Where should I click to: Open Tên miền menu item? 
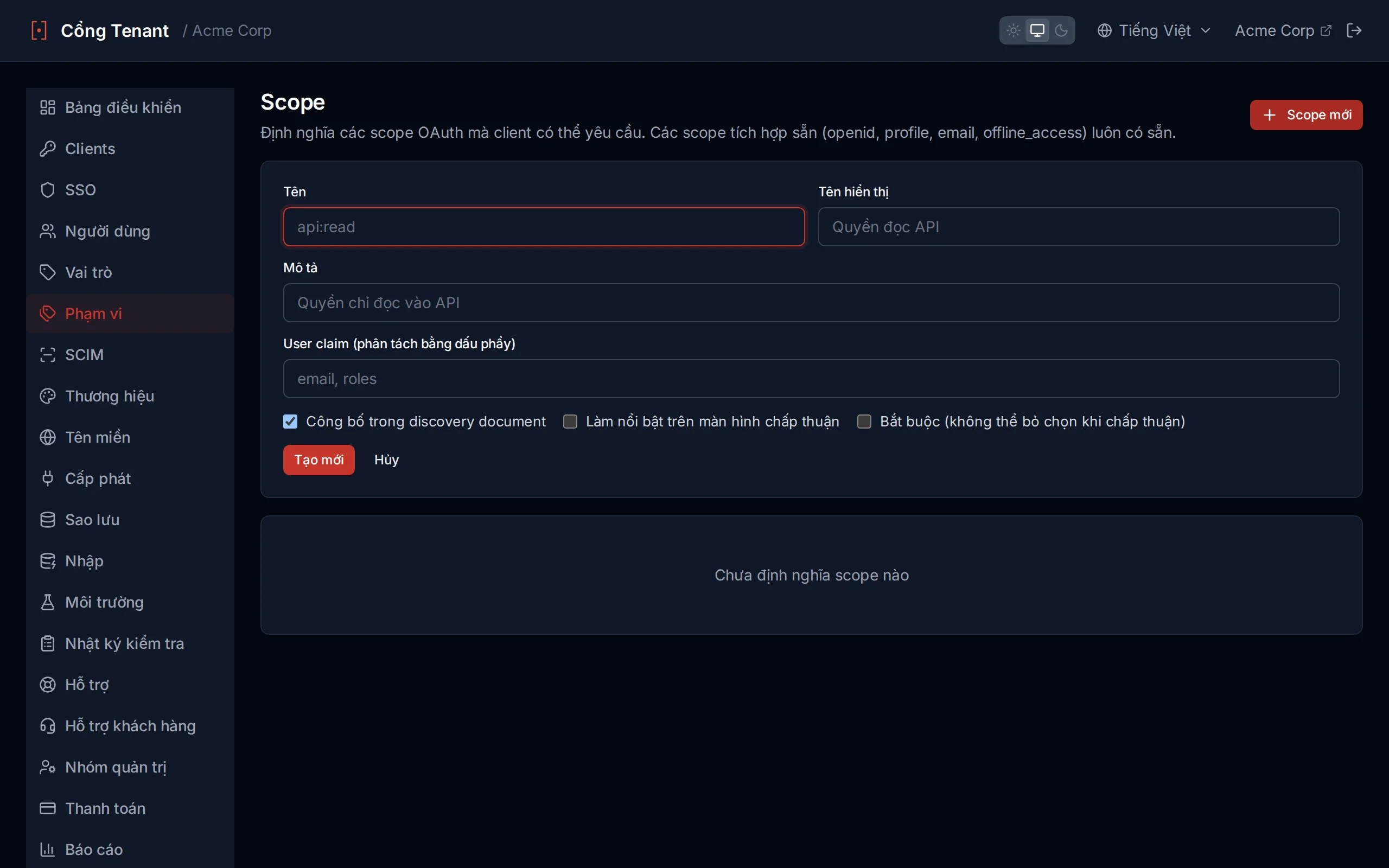pos(130,437)
